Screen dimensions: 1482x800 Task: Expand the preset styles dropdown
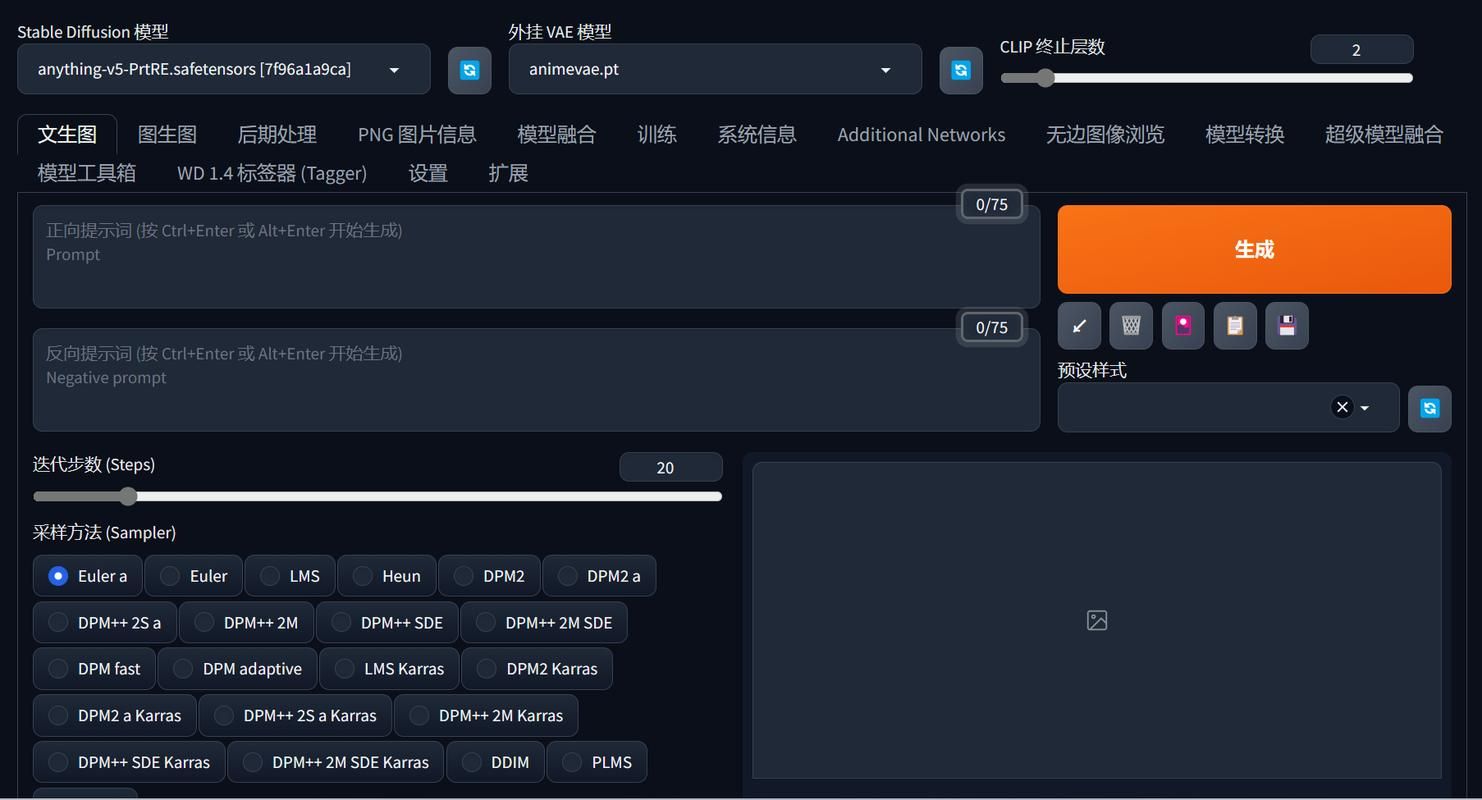1364,408
